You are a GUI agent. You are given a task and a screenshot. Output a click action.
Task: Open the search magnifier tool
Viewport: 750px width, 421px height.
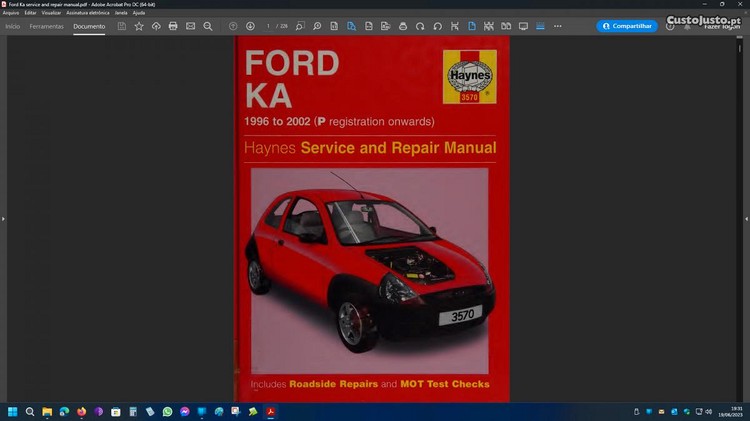208,26
